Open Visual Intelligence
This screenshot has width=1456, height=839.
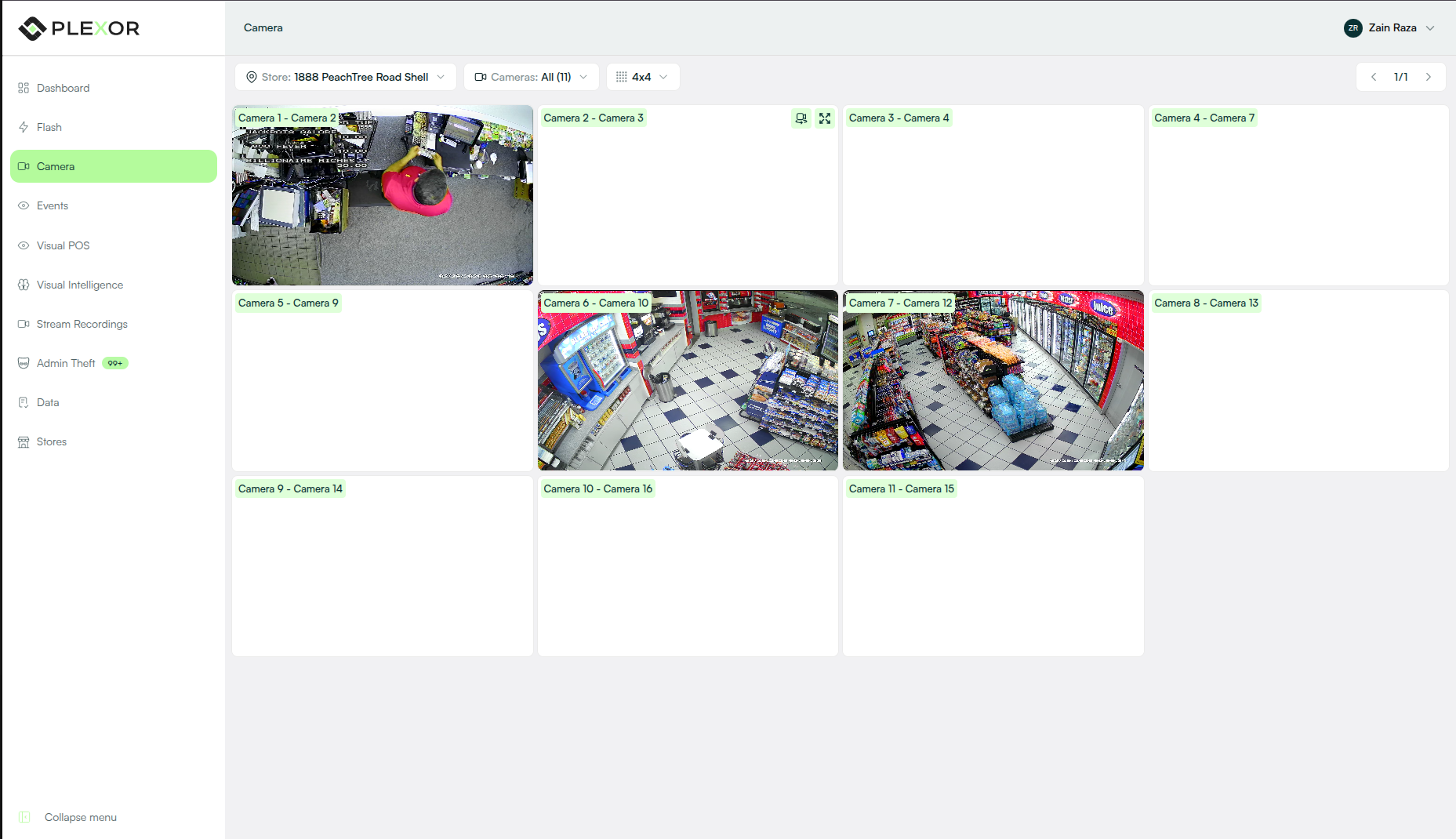point(114,285)
